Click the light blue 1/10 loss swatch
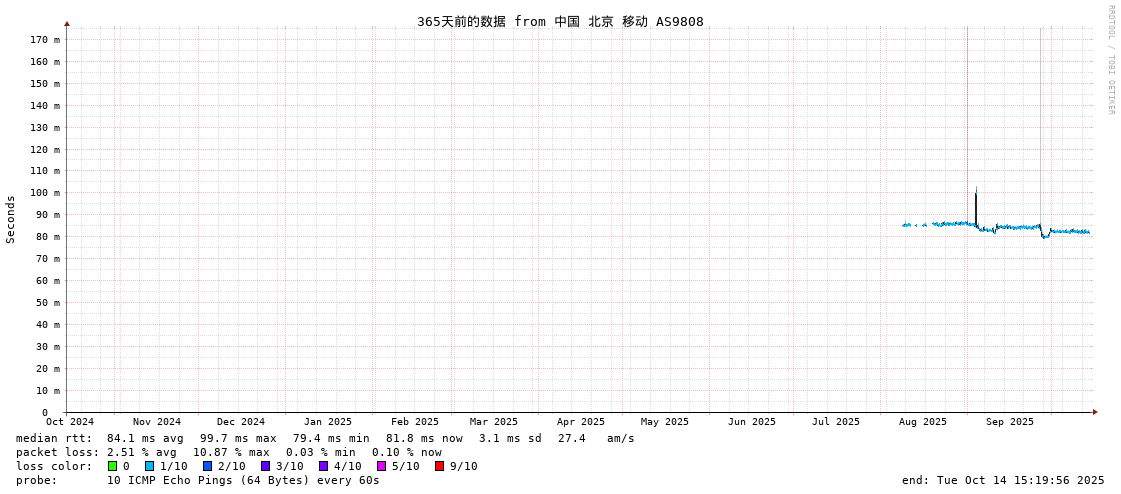This screenshot has height=494, width=1121. pos(149,466)
